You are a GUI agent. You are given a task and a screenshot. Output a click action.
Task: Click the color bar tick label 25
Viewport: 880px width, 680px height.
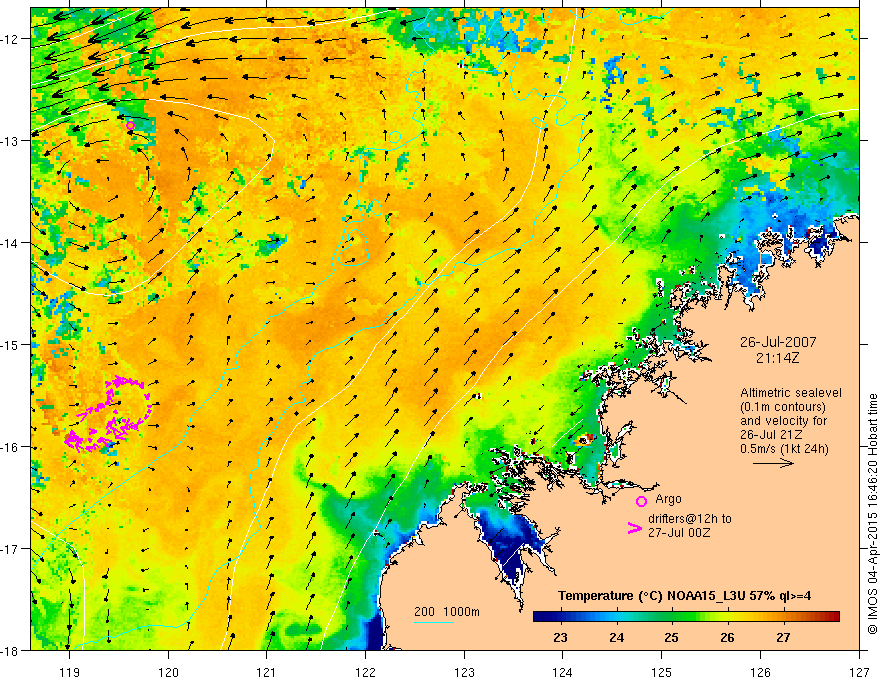pyautogui.click(x=672, y=637)
